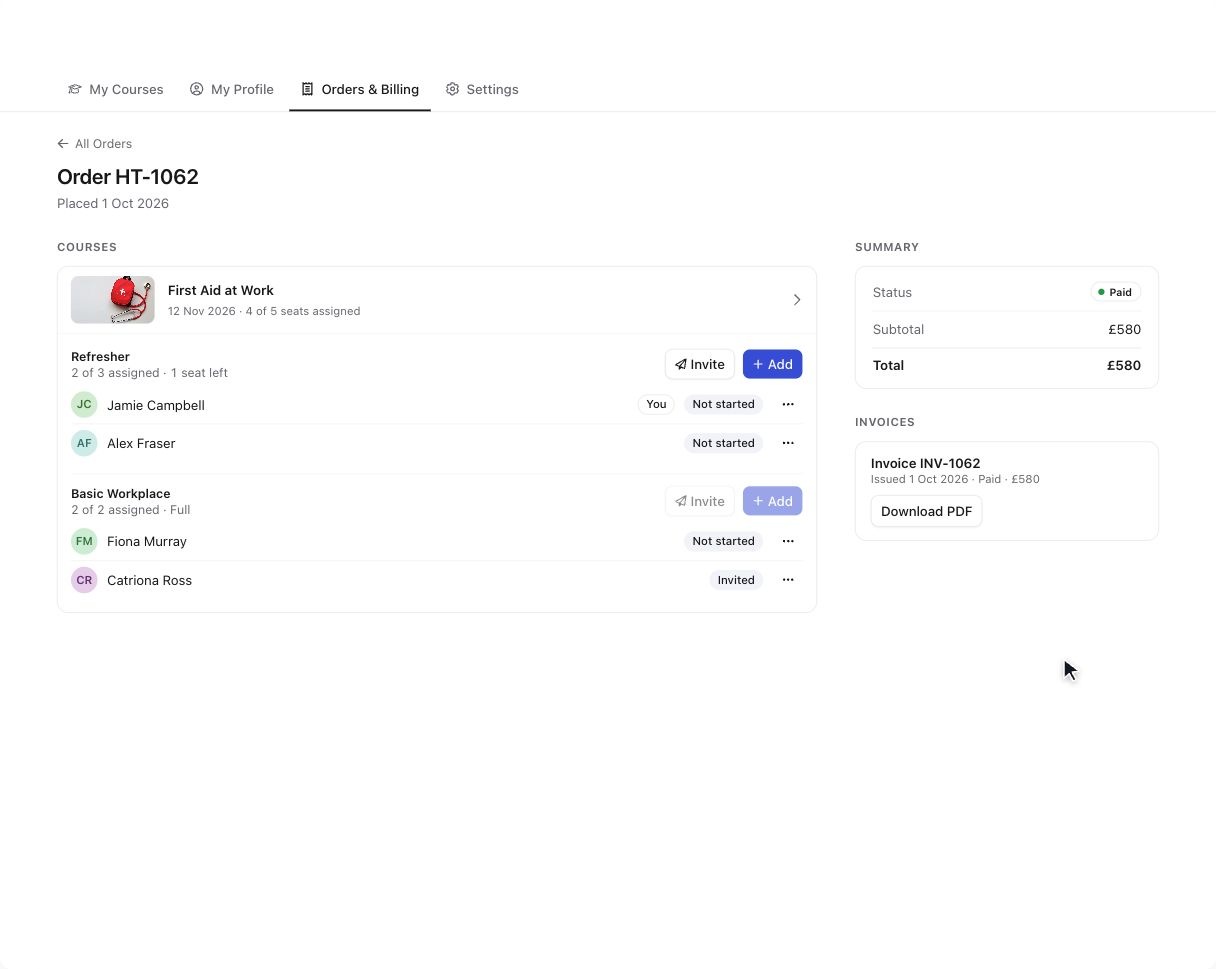Image resolution: width=1216 pixels, height=969 pixels.
Task: Select the name Fiona Murray
Action: click(x=147, y=541)
